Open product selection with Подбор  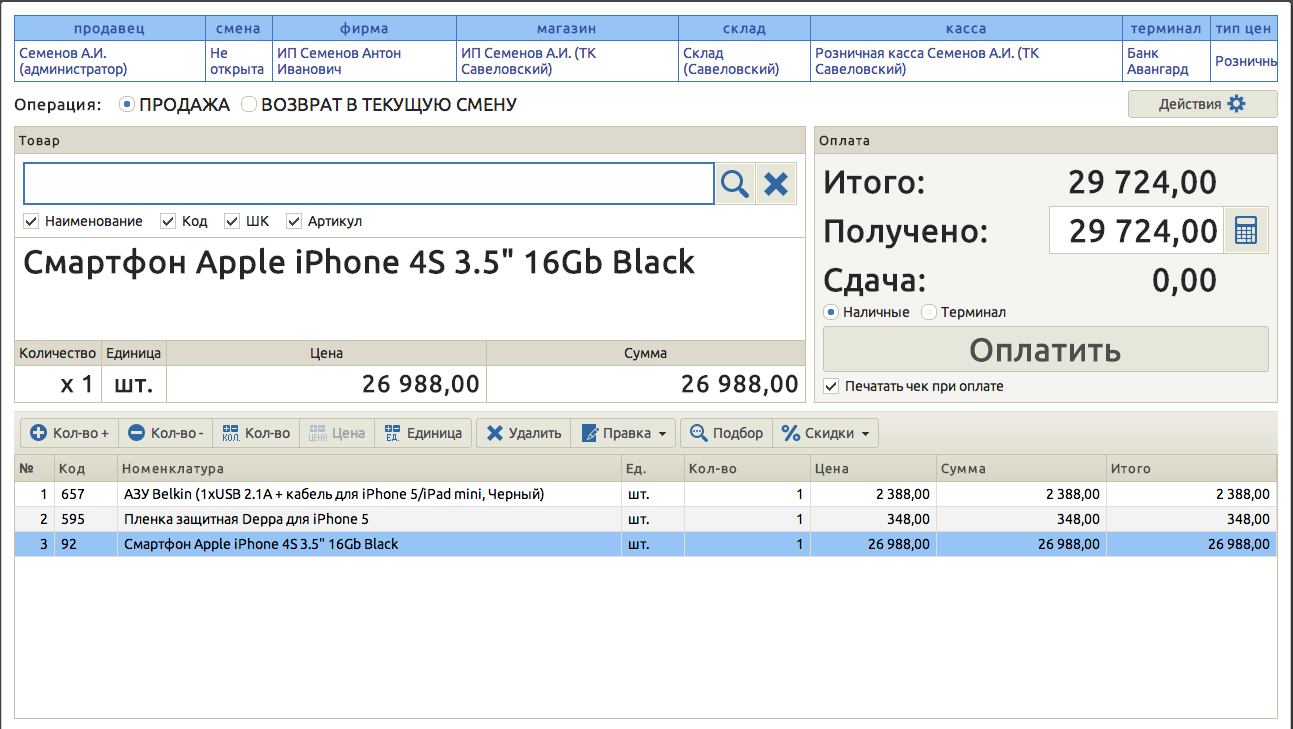pos(727,433)
